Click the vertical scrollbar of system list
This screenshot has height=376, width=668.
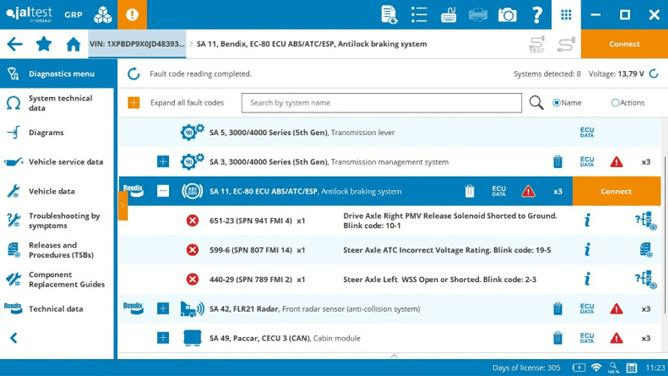pyautogui.click(x=665, y=236)
